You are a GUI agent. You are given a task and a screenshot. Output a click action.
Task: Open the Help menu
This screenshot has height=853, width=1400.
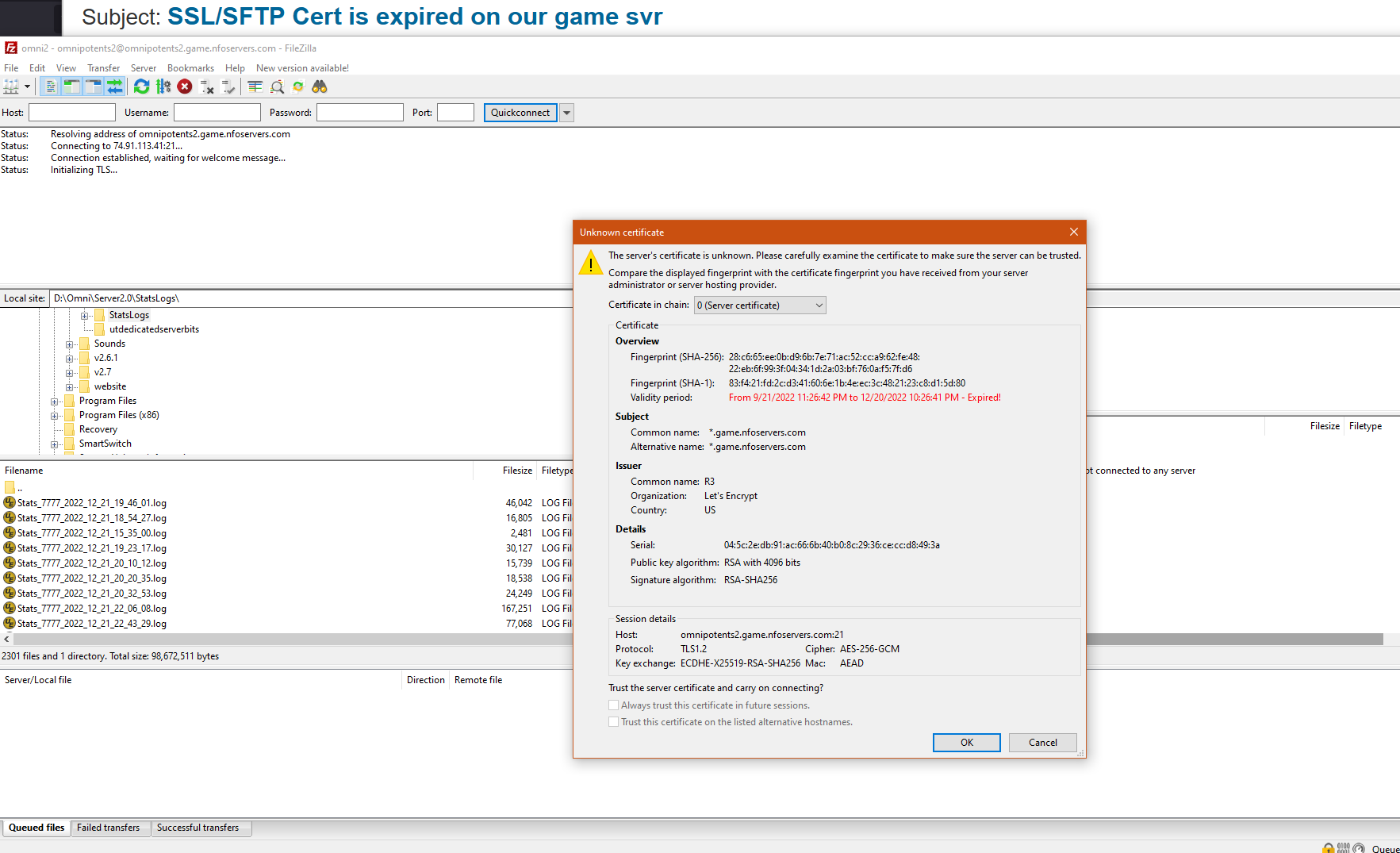click(x=235, y=68)
